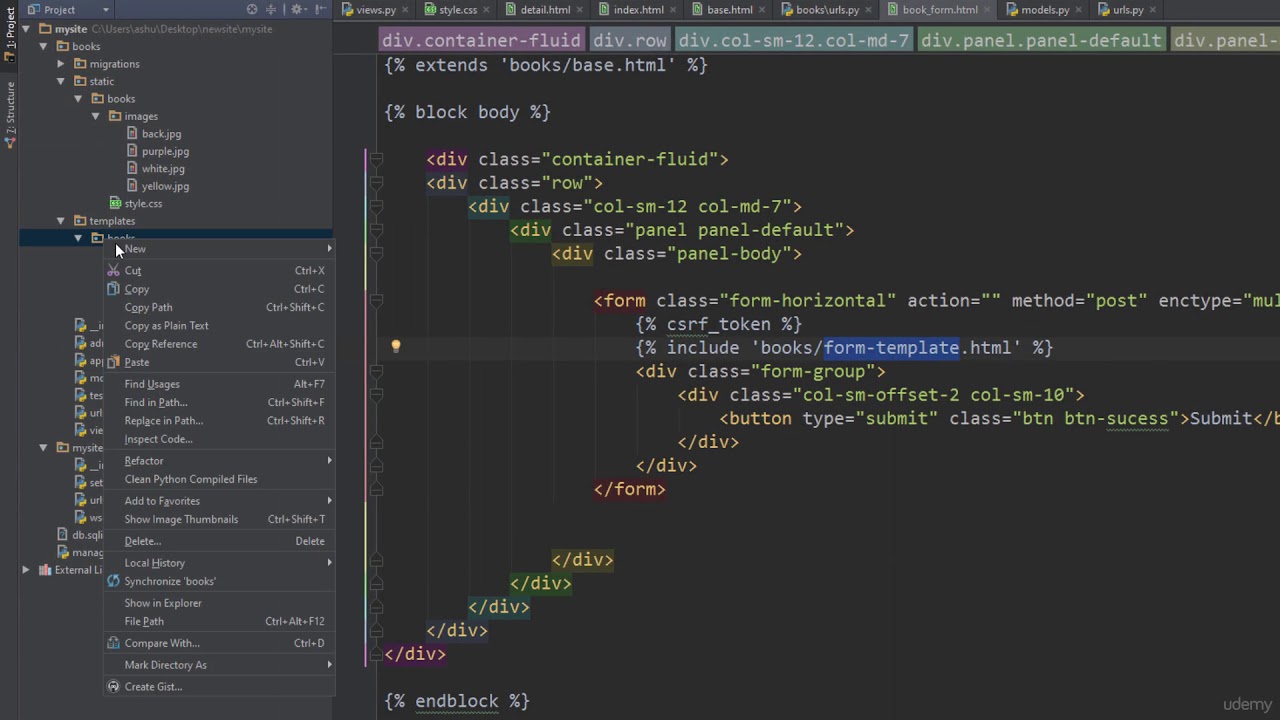The height and width of the screenshot is (720, 1280).
Task: Click the Create Gist GitHub icon
Action: 113,687
